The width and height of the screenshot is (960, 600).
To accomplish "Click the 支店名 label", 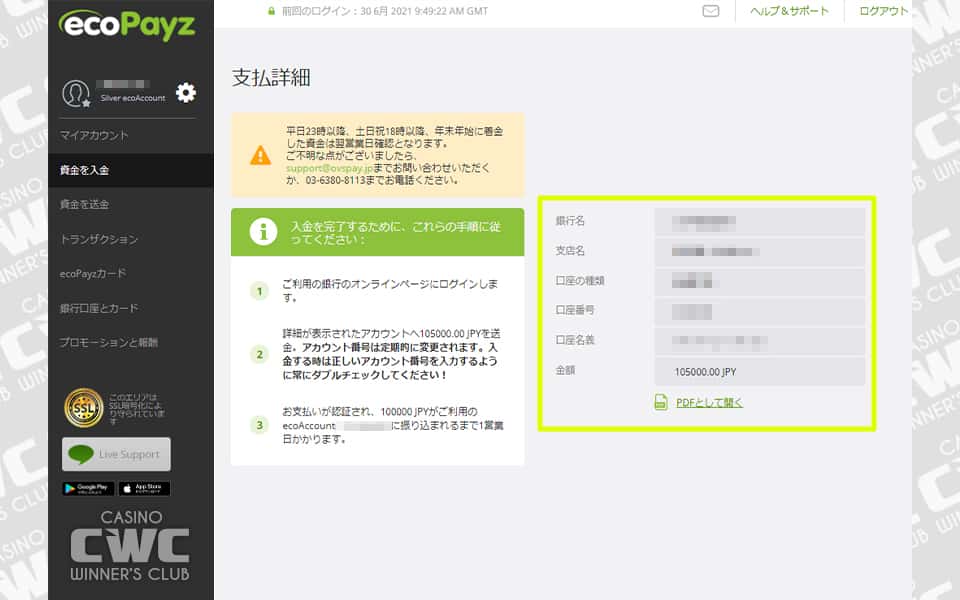I will click(x=570, y=251).
